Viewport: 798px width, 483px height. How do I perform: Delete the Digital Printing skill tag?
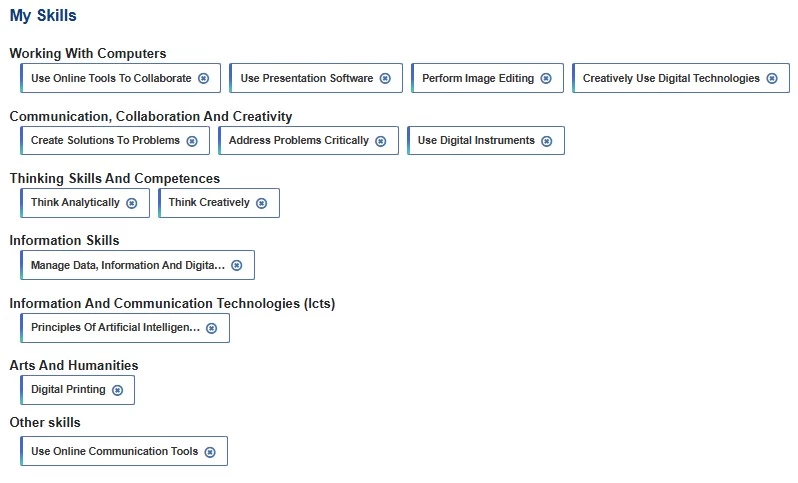pyautogui.click(x=118, y=390)
